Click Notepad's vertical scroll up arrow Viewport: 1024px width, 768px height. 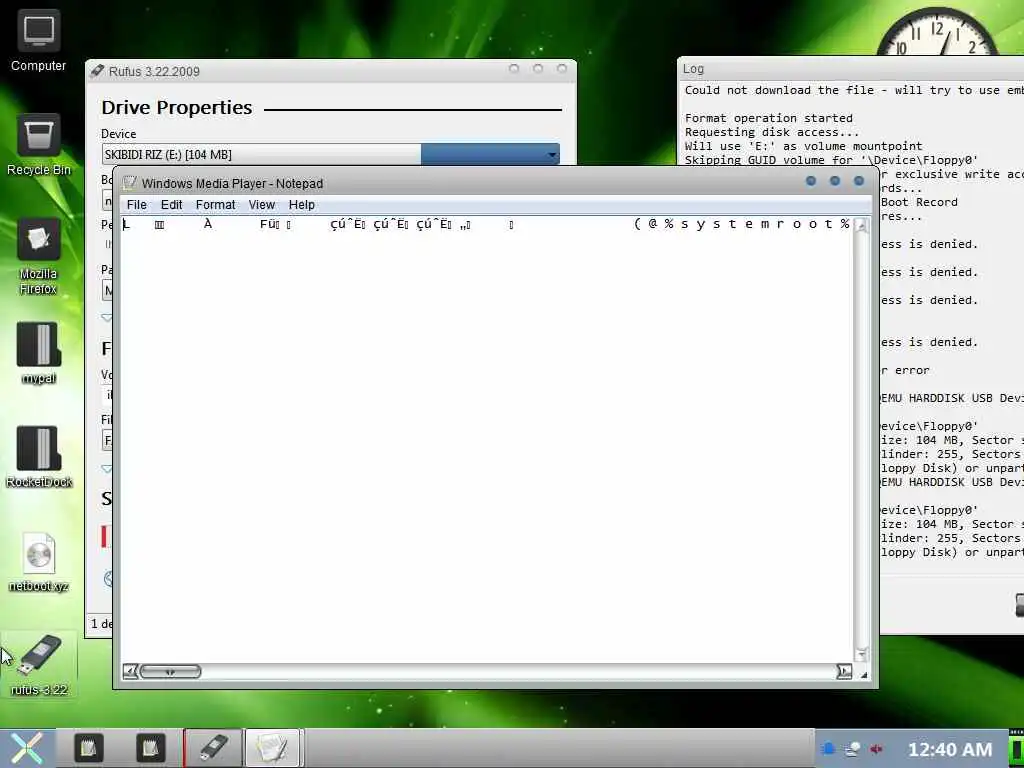861,226
